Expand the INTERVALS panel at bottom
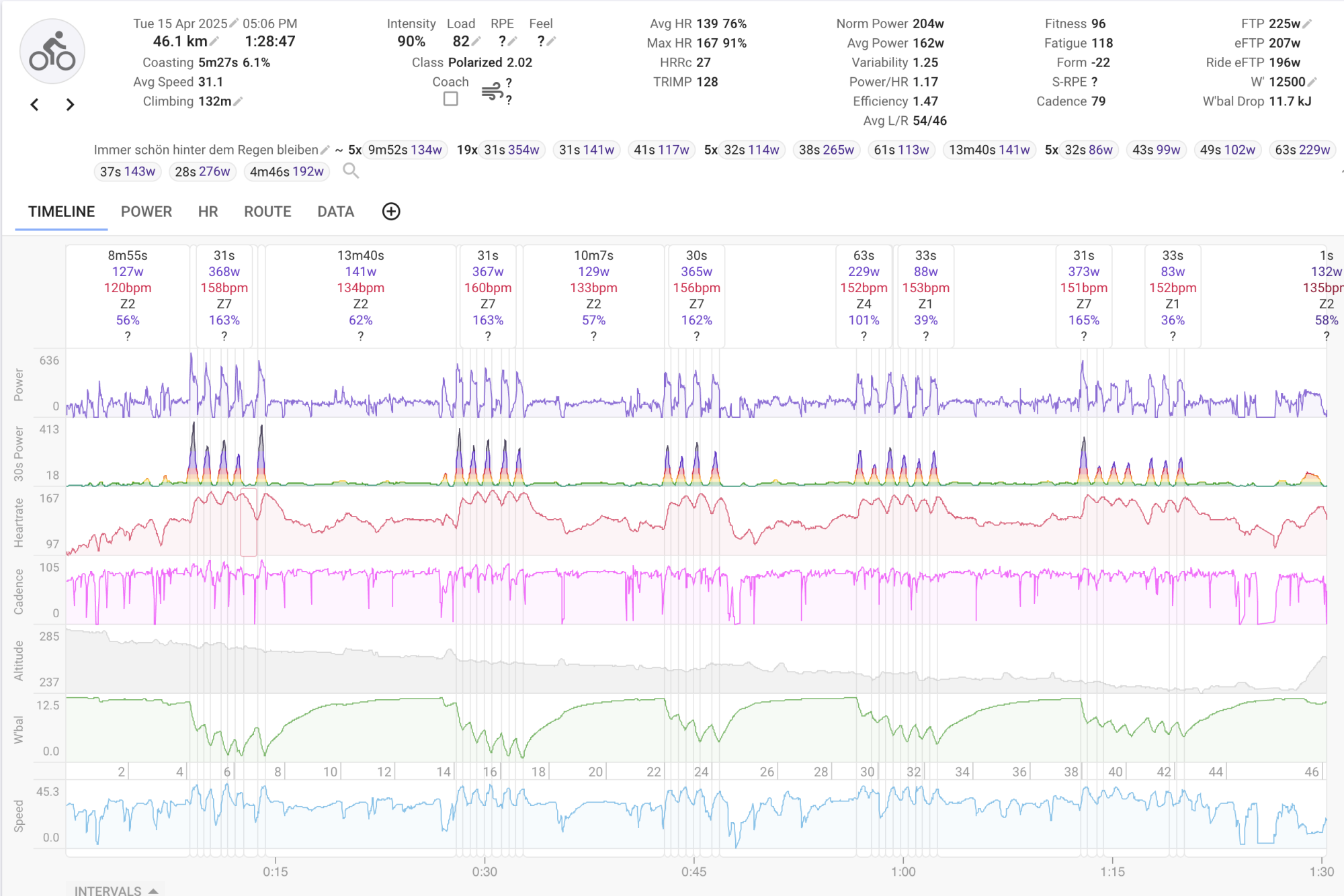Viewport: 1344px width, 896px height. pyautogui.click(x=116, y=890)
